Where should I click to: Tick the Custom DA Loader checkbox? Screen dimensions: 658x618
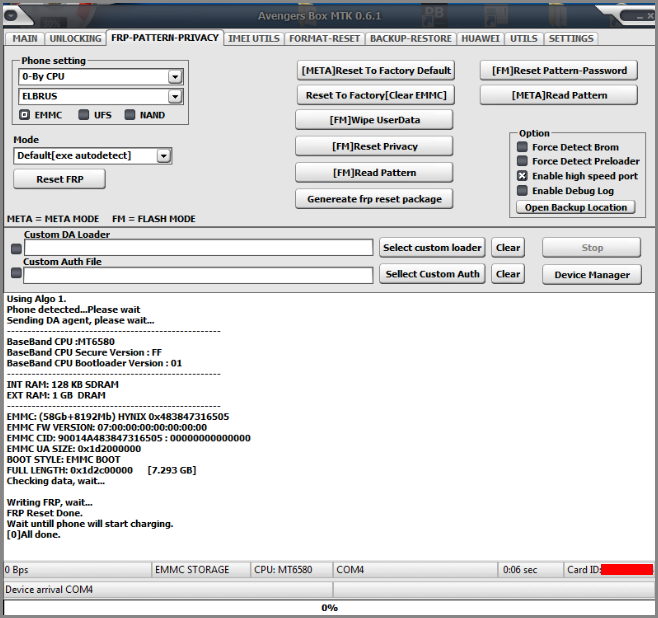[16, 249]
